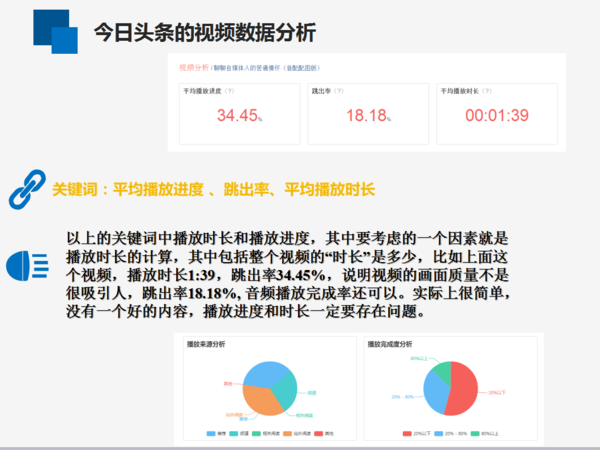
Task: Click the 80%以上 label above completion pie
Action: coord(419,359)
